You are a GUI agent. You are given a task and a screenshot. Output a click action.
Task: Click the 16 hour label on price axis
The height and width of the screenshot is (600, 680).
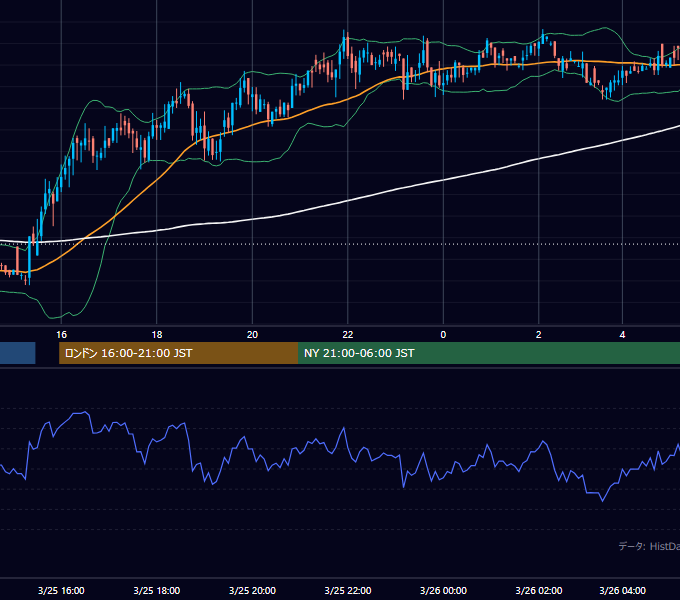pyautogui.click(x=62, y=335)
